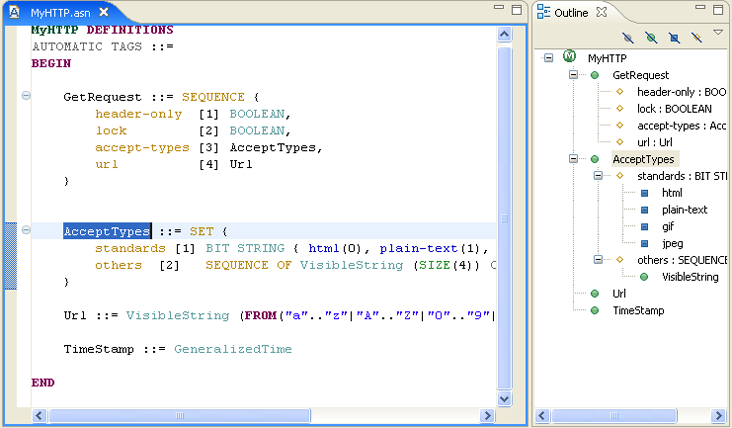Image resolution: width=732 pixels, height=428 pixels.
Task: Click the first filter icon in Outline toolbar
Action: [628, 38]
